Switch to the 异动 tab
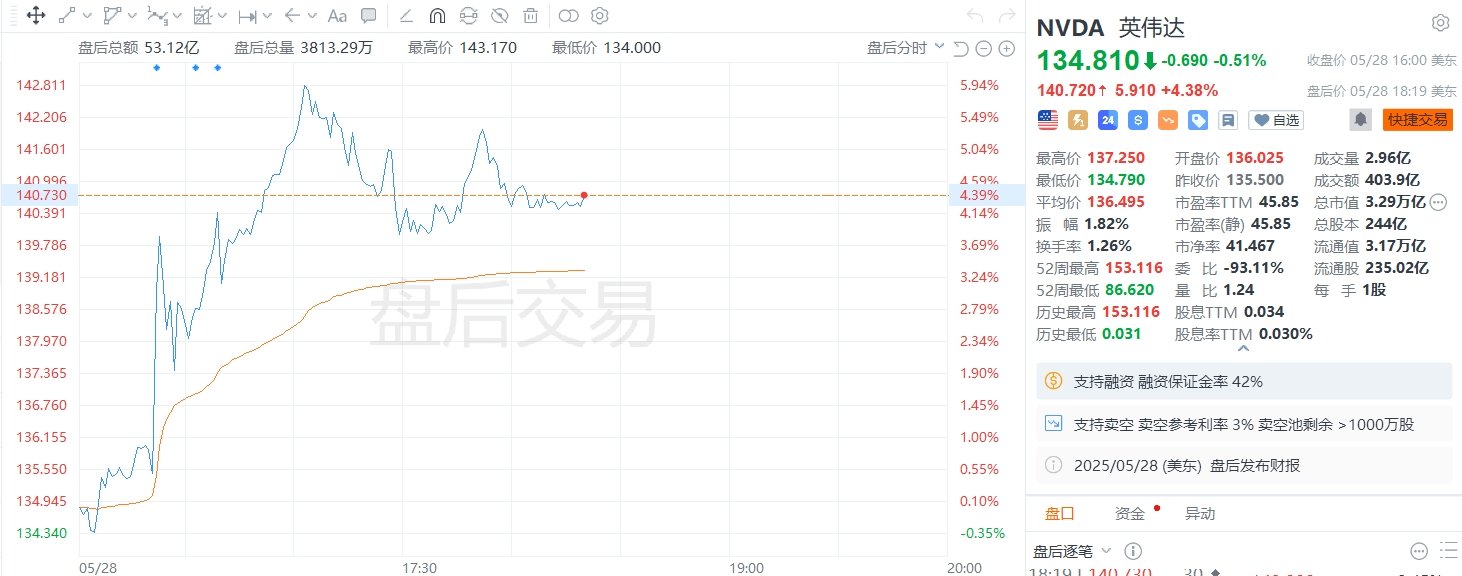1462x576 pixels. coord(1200,513)
